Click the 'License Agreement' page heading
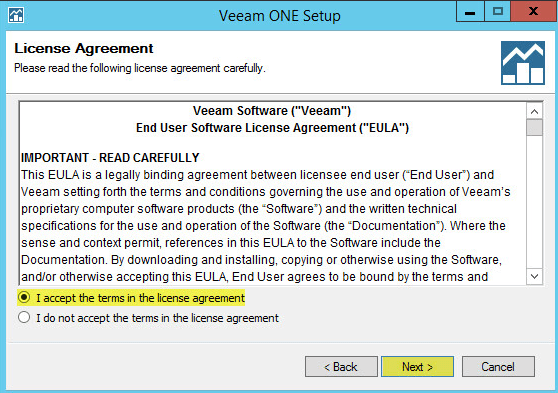 click(x=84, y=48)
